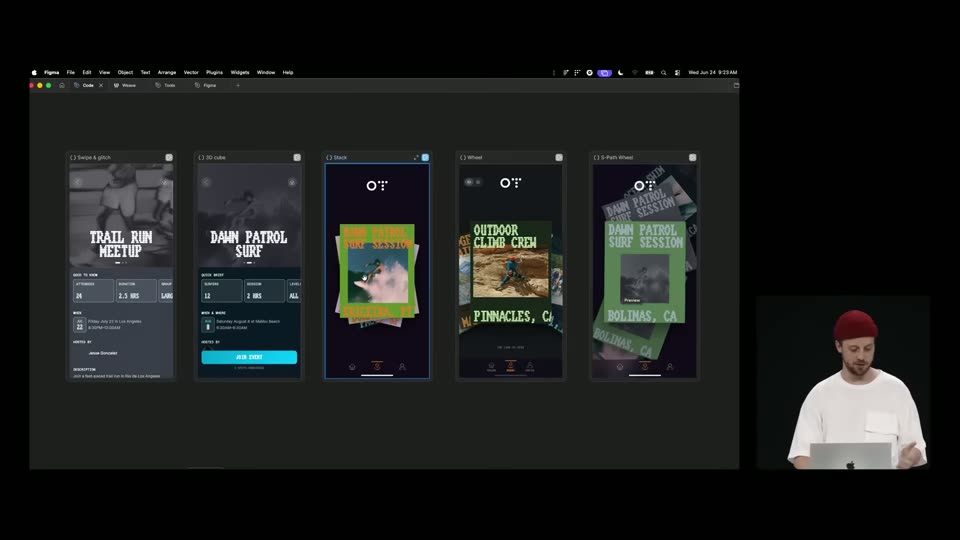
Task: Click profile nav icon in Stack frame
Action: point(402,367)
